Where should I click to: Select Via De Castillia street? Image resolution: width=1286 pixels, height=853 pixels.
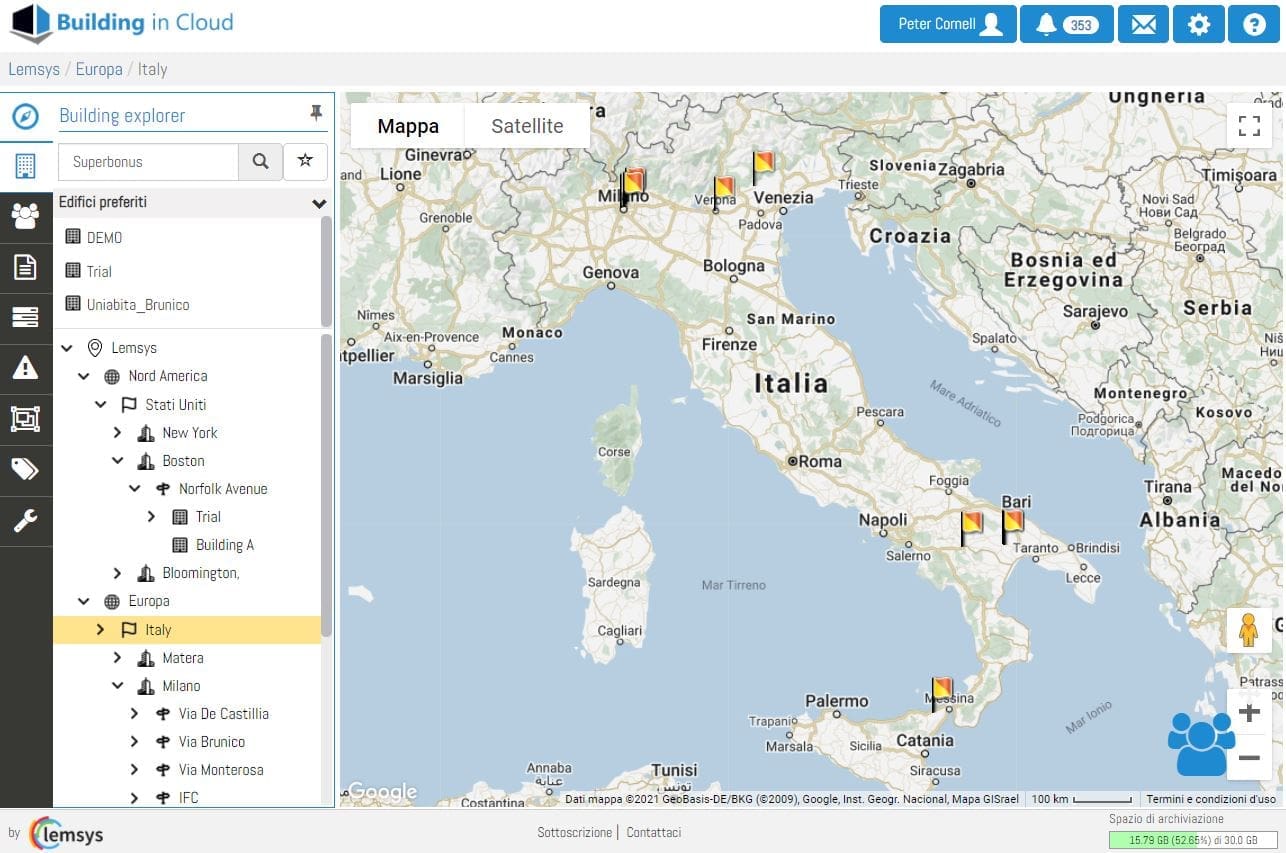pos(224,714)
